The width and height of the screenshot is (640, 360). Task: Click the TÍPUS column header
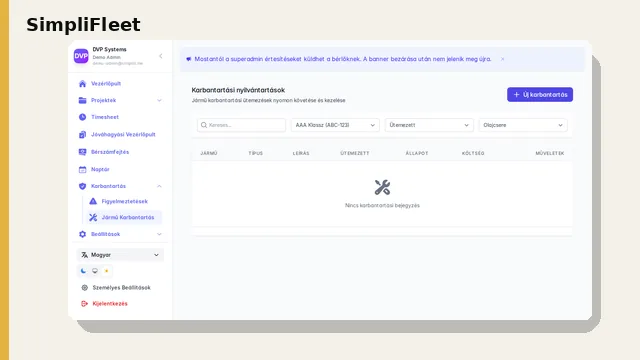(x=256, y=153)
